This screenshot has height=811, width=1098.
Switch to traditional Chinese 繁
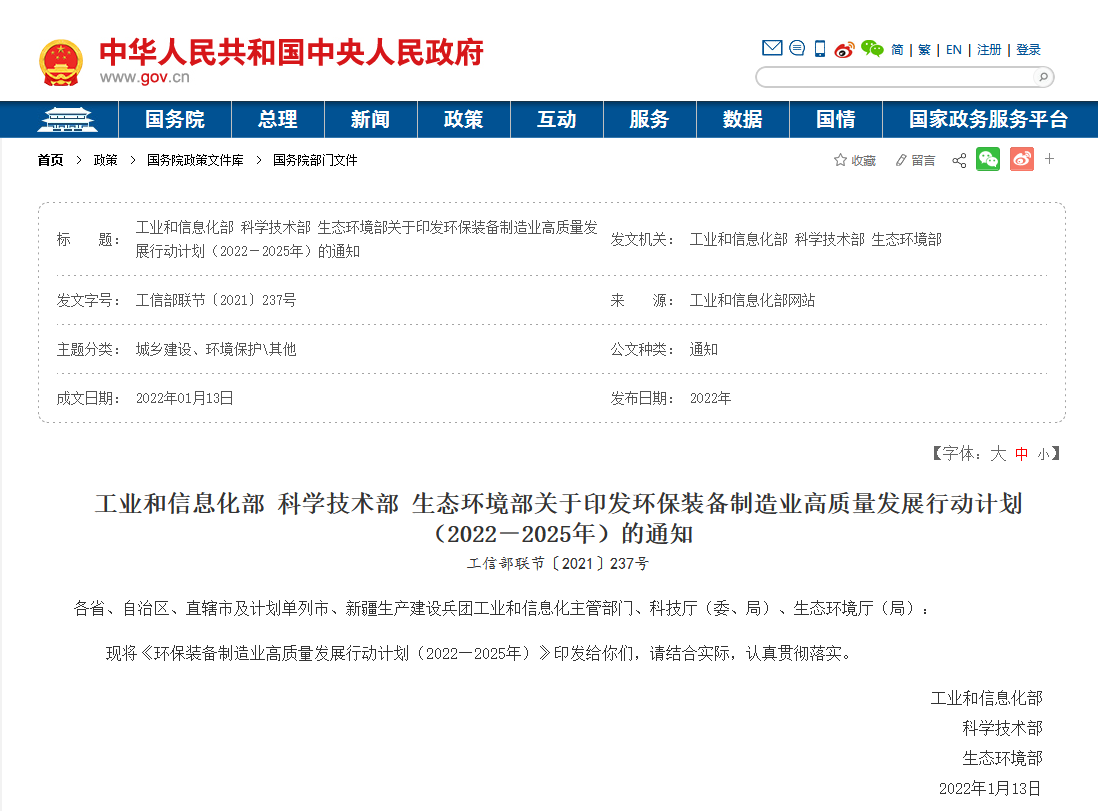point(924,50)
